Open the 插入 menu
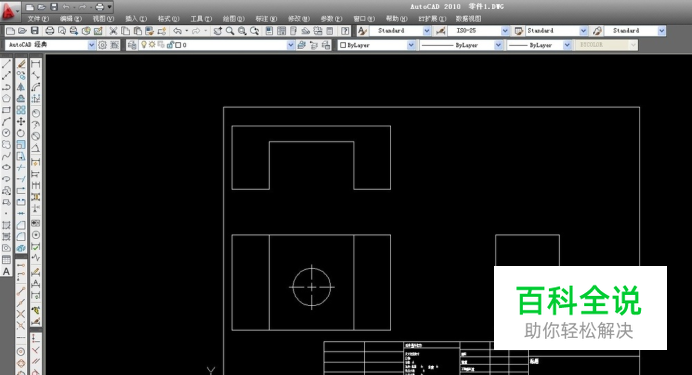The height and width of the screenshot is (375, 692). pos(136,19)
